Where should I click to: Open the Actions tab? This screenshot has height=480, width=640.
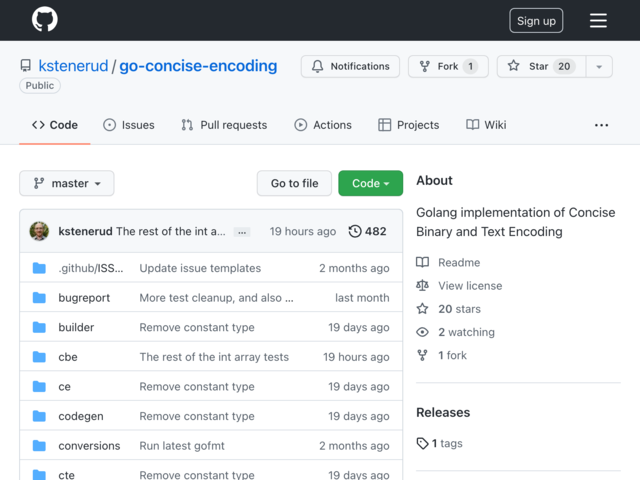pos(323,125)
